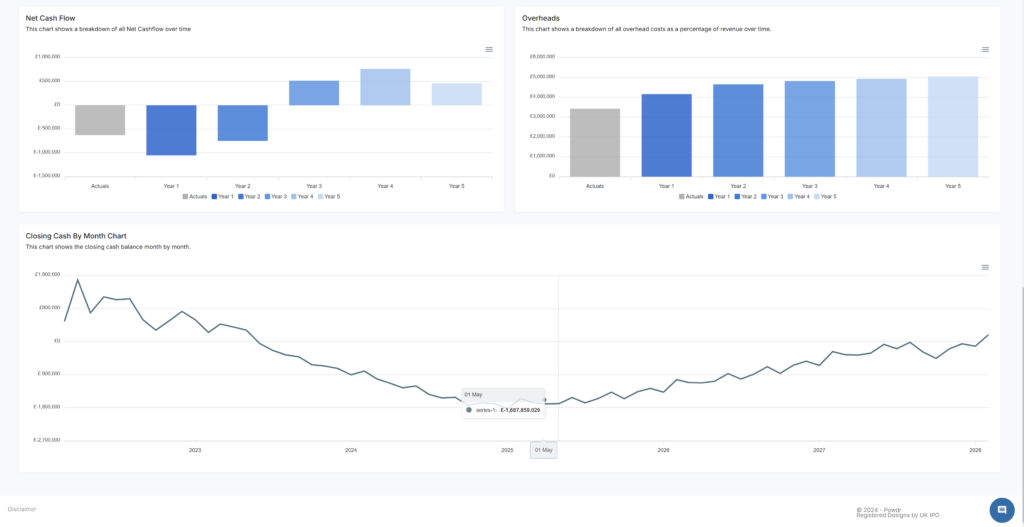1024x527 pixels.
Task: Toggle Actuals series in Net Cash Flow legend
Action: pyautogui.click(x=199, y=196)
